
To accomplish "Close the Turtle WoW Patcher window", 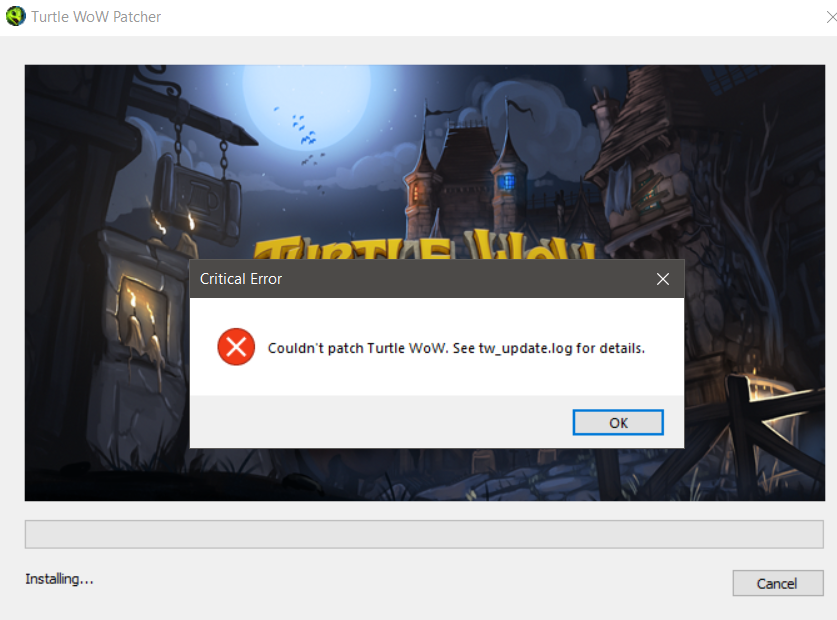I will [x=831, y=18].
